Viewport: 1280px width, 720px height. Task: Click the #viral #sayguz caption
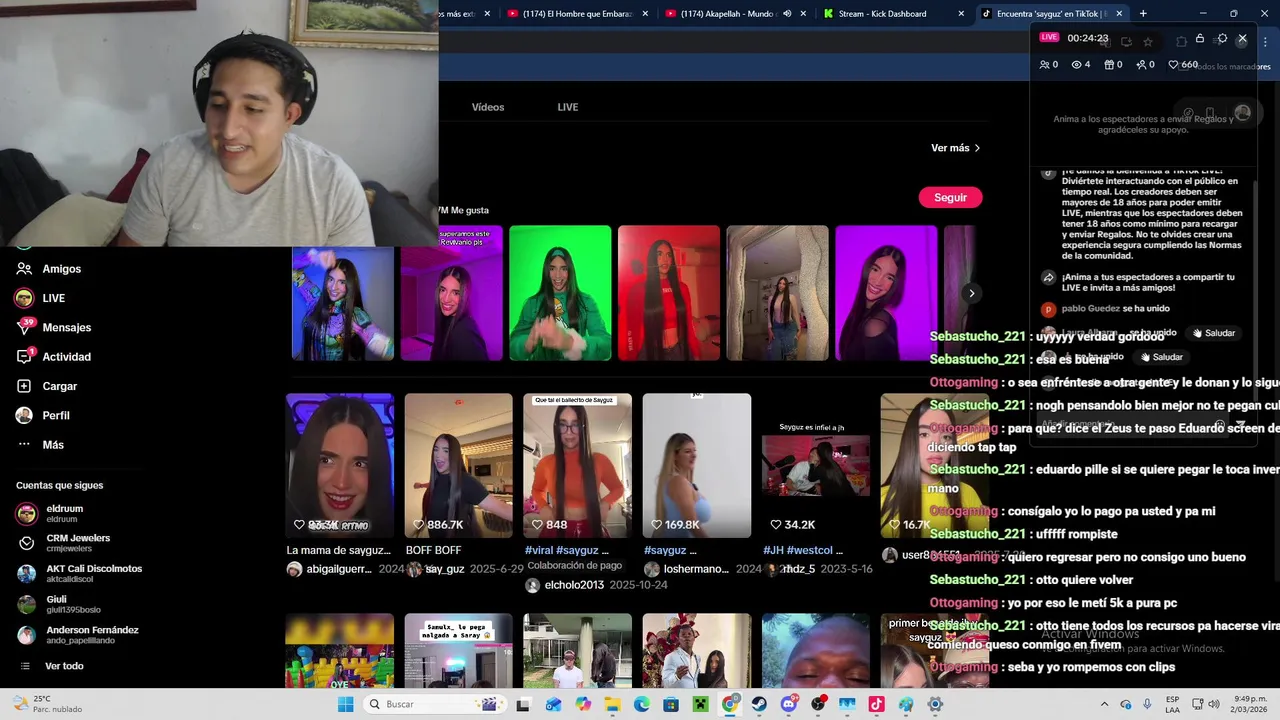(x=567, y=550)
